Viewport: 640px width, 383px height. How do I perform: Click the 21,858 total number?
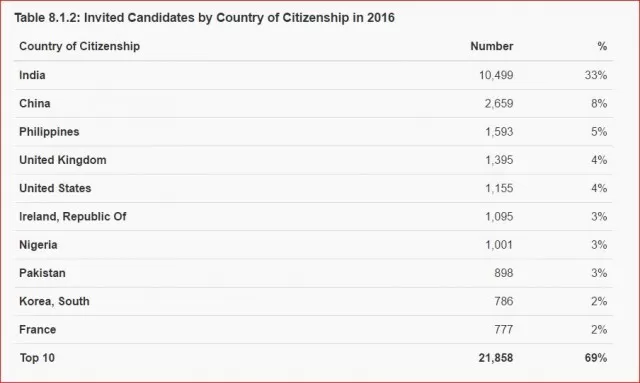(496, 358)
